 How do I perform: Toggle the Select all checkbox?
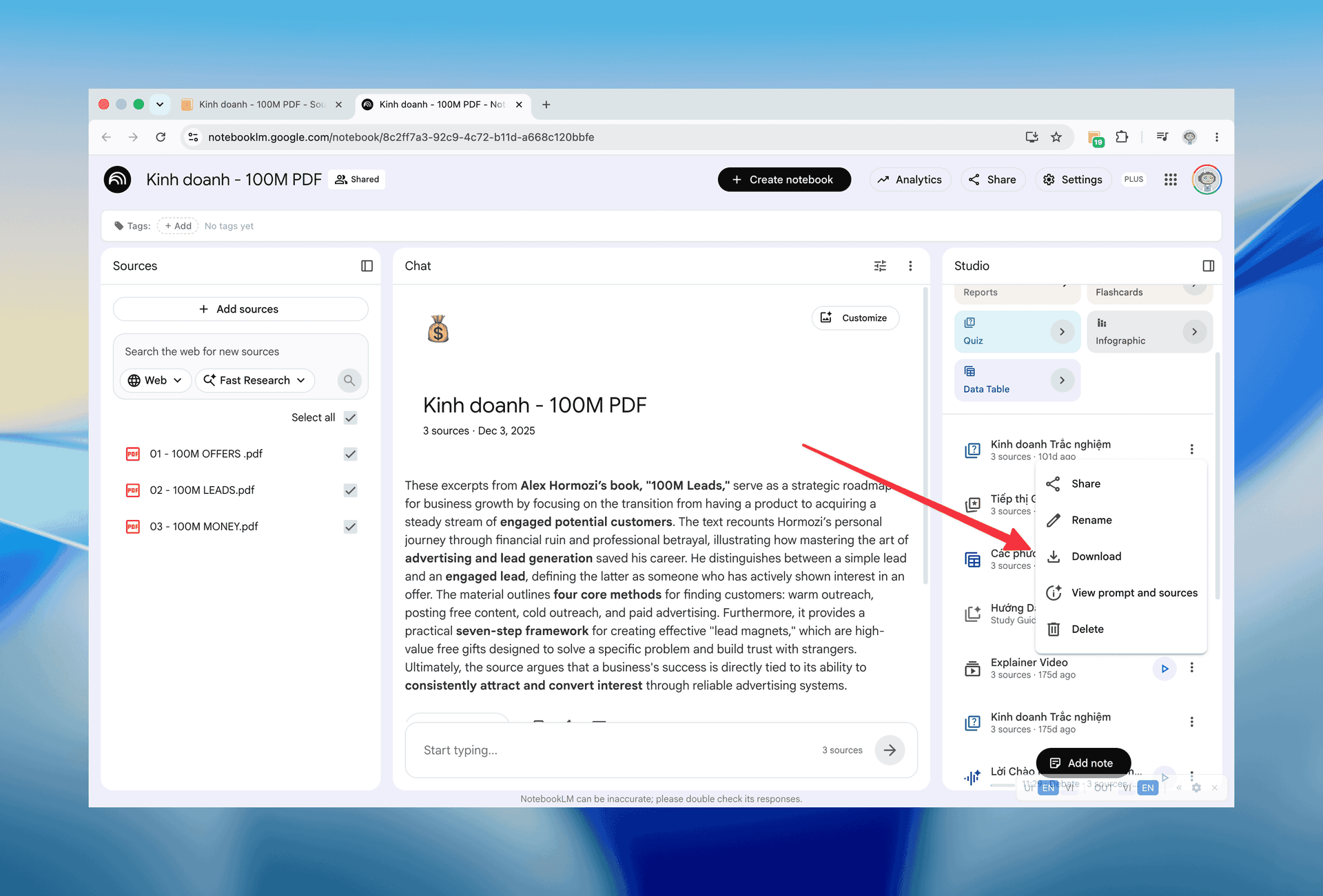click(351, 417)
